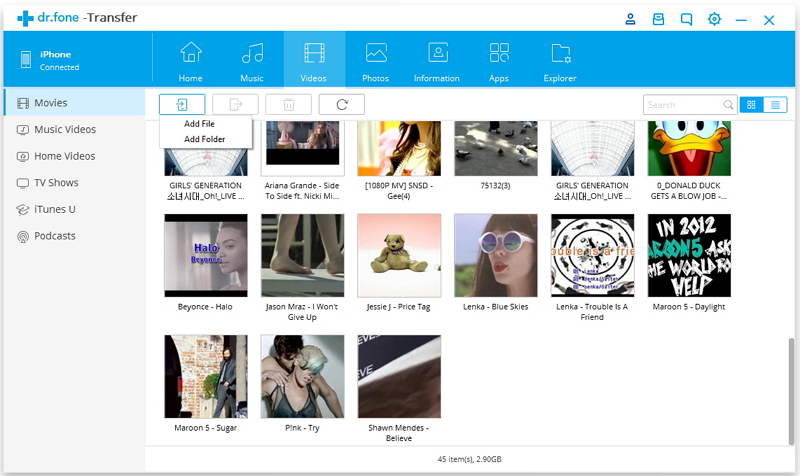The width and height of the screenshot is (800, 476).
Task: Select Ariana Grande - Side To Side thumbnail
Action: coord(303,148)
